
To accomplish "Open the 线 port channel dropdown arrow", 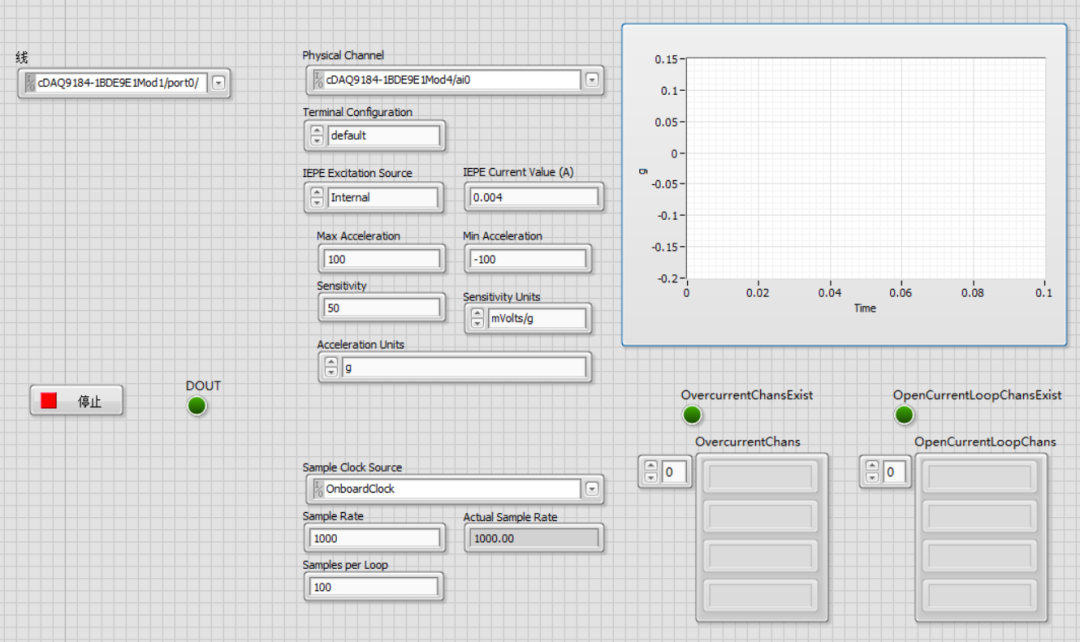I will coord(218,83).
